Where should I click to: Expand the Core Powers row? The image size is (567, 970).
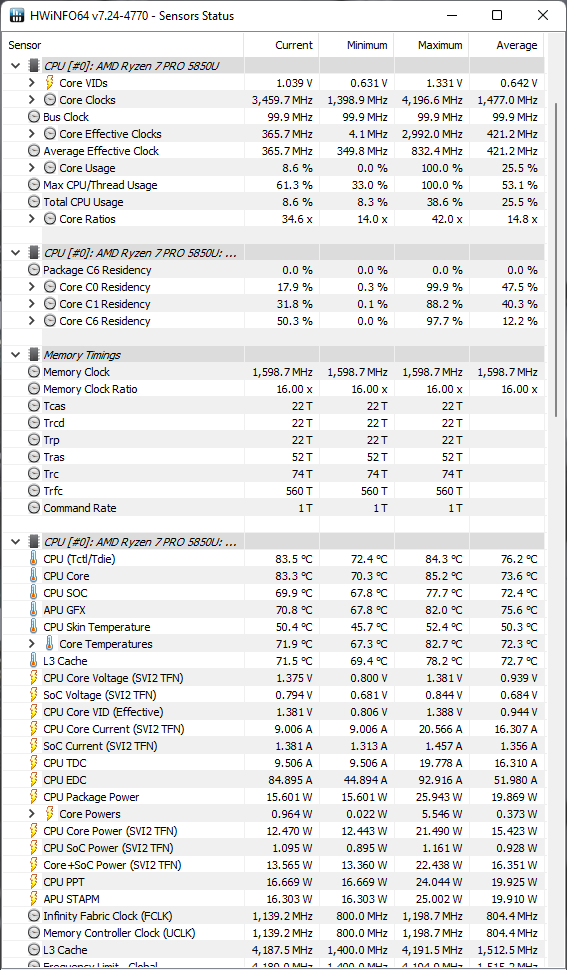click(32, 814)
